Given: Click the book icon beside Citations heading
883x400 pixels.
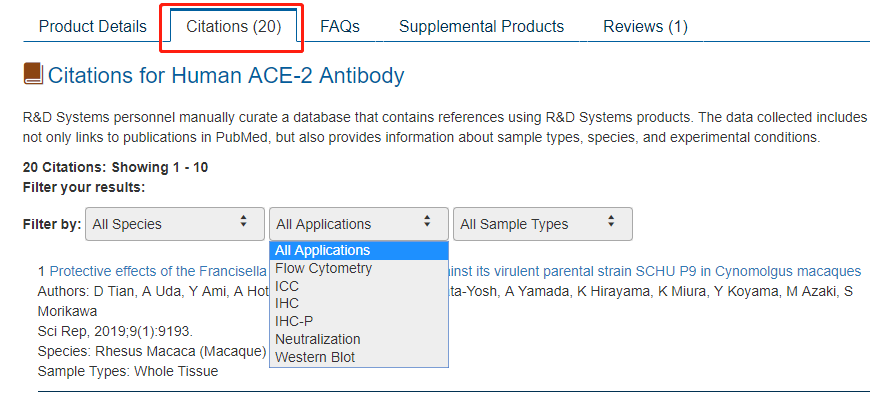Looking at the screenshot, I should (33, 74).
